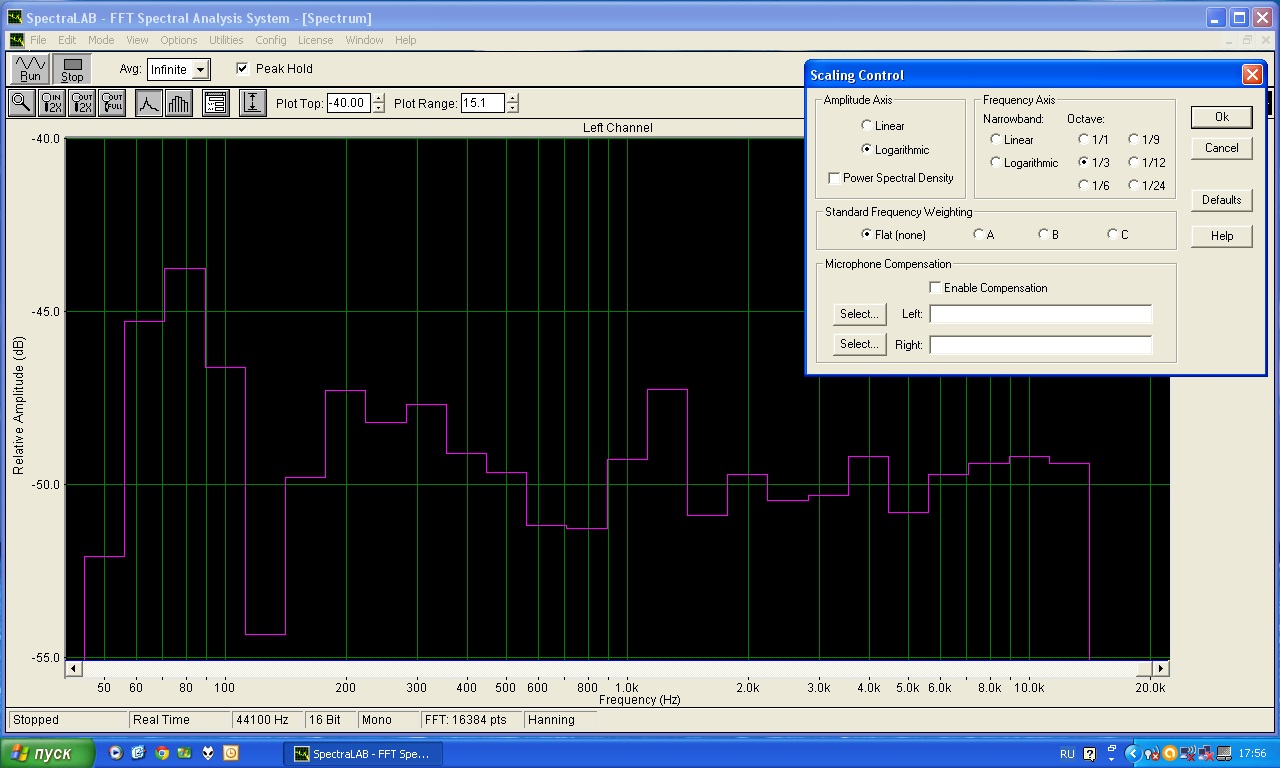This screenshot has height=768, width=1280.
Task: Click Plot Range down stepper arrow
Action: [x=513, y=108]
